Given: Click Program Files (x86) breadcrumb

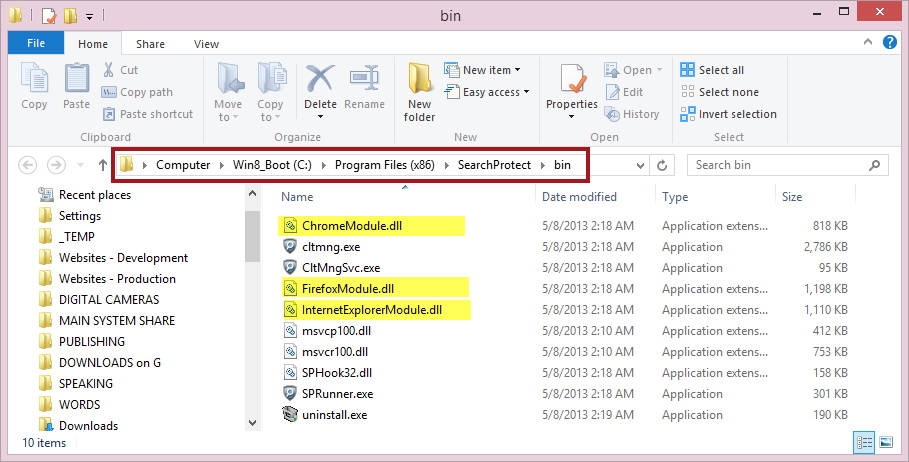Looking at the screenshot, I should pos(385,165).
